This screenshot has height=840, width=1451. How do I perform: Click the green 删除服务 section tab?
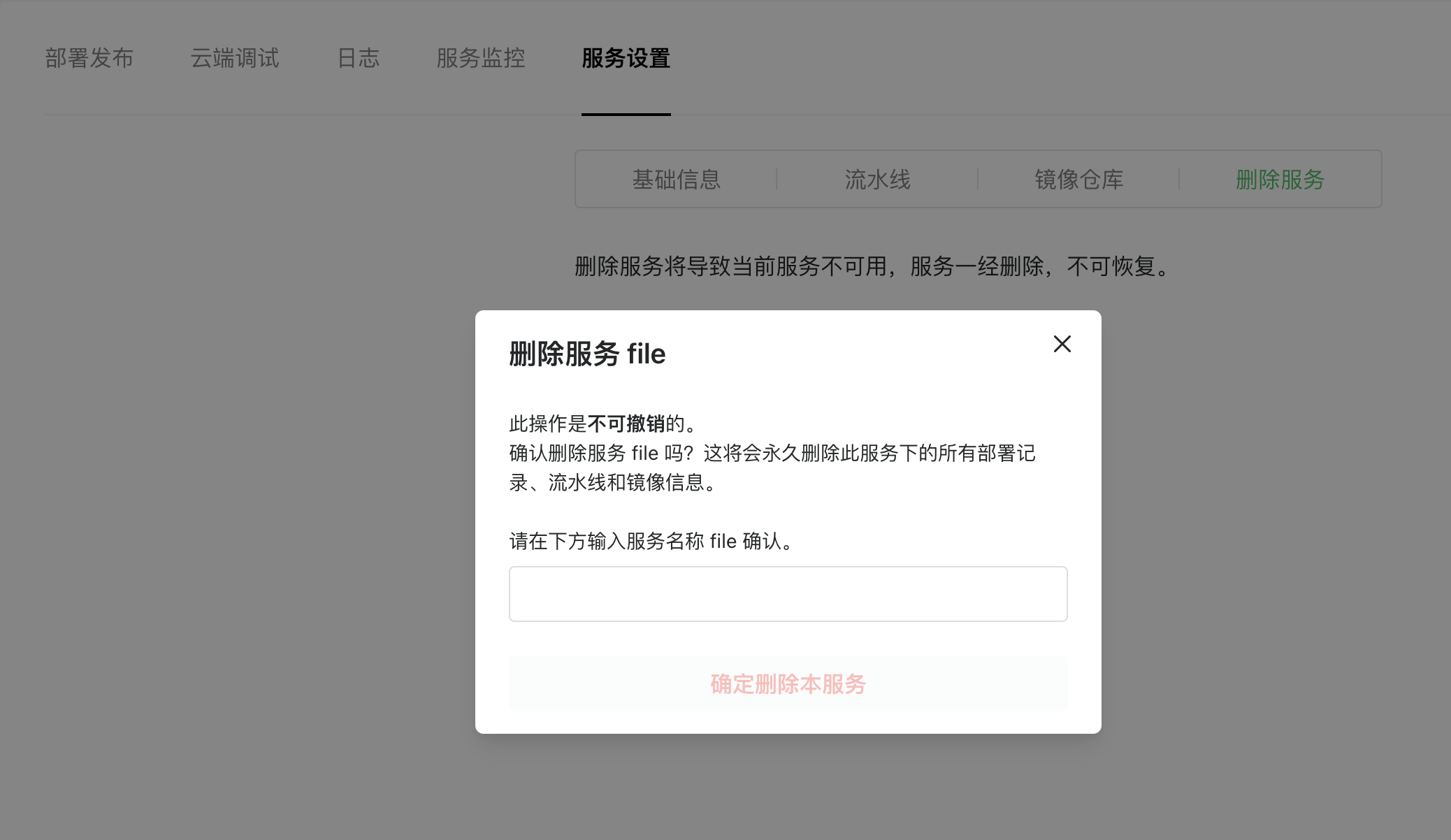[1280, 180]
